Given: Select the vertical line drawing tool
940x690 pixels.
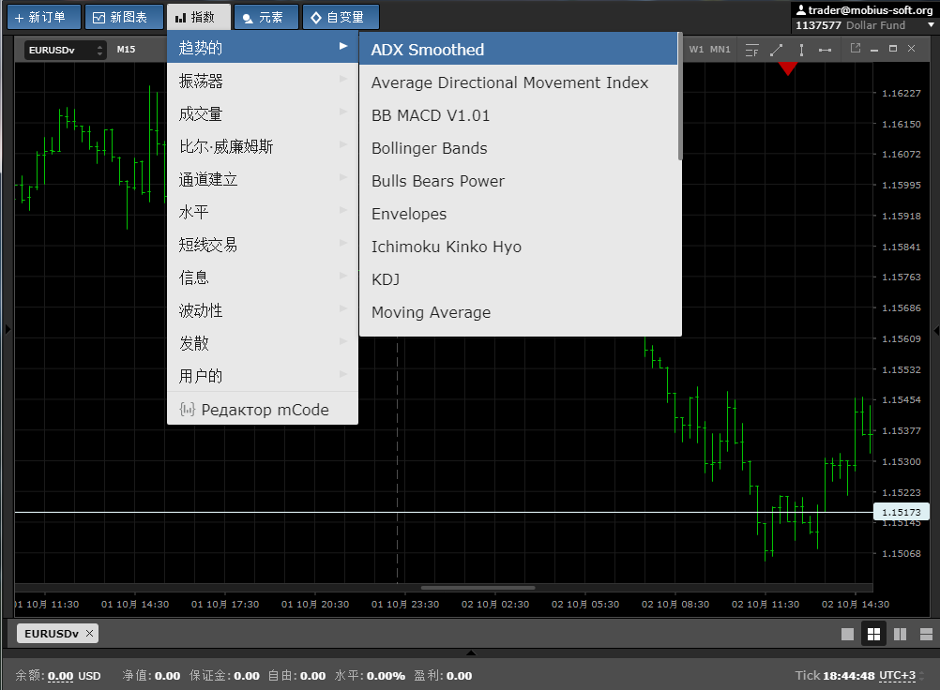Looking at the screenshot, I should click(801, 50).
